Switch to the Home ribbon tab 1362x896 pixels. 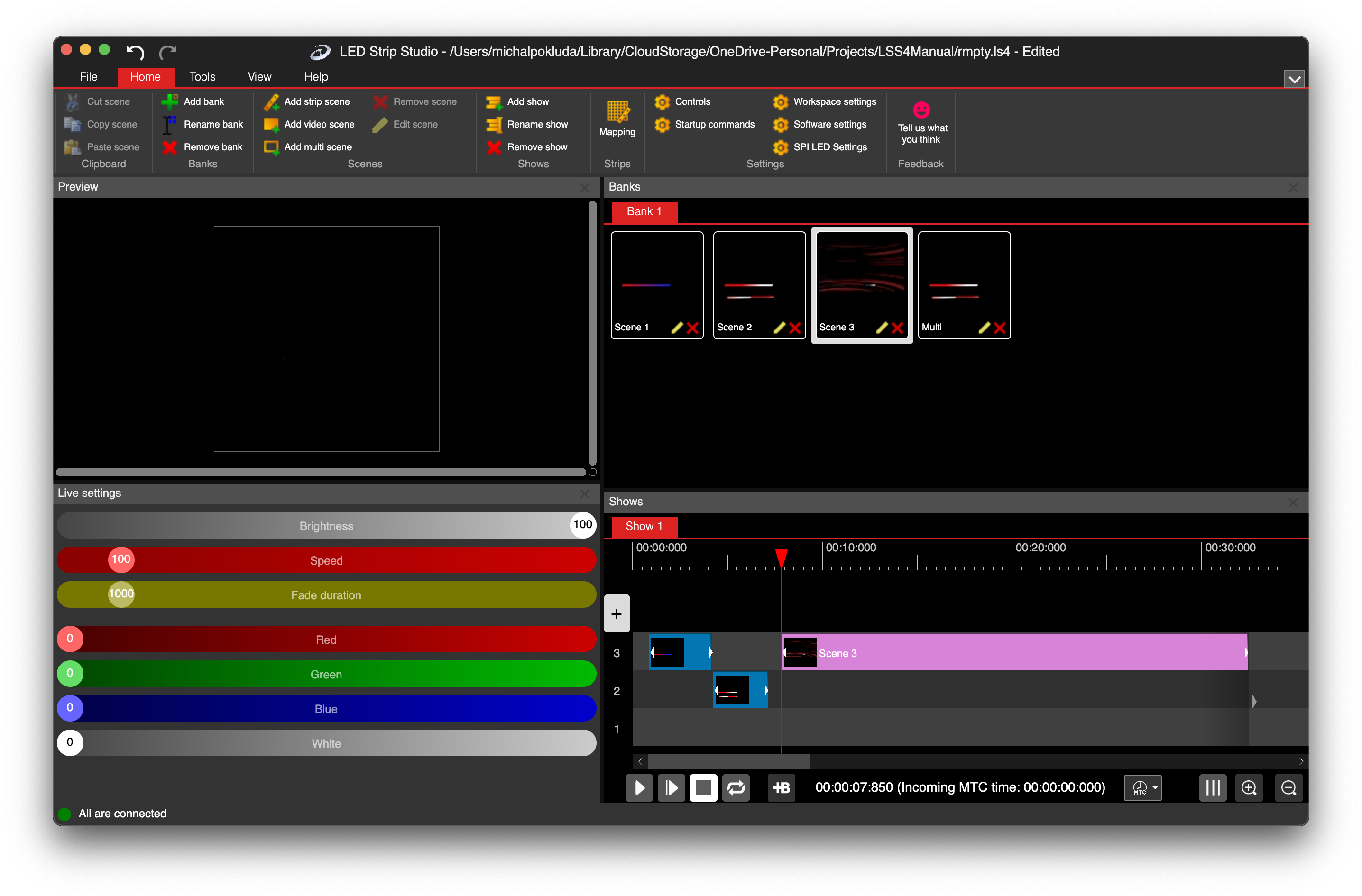pos(146,77)
